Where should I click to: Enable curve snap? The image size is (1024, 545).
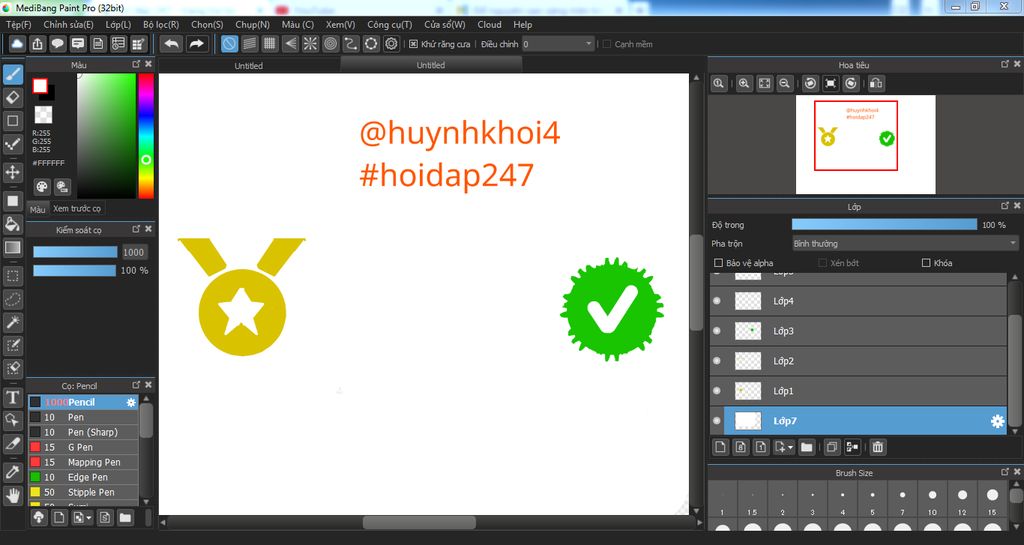tap(351, 44)
